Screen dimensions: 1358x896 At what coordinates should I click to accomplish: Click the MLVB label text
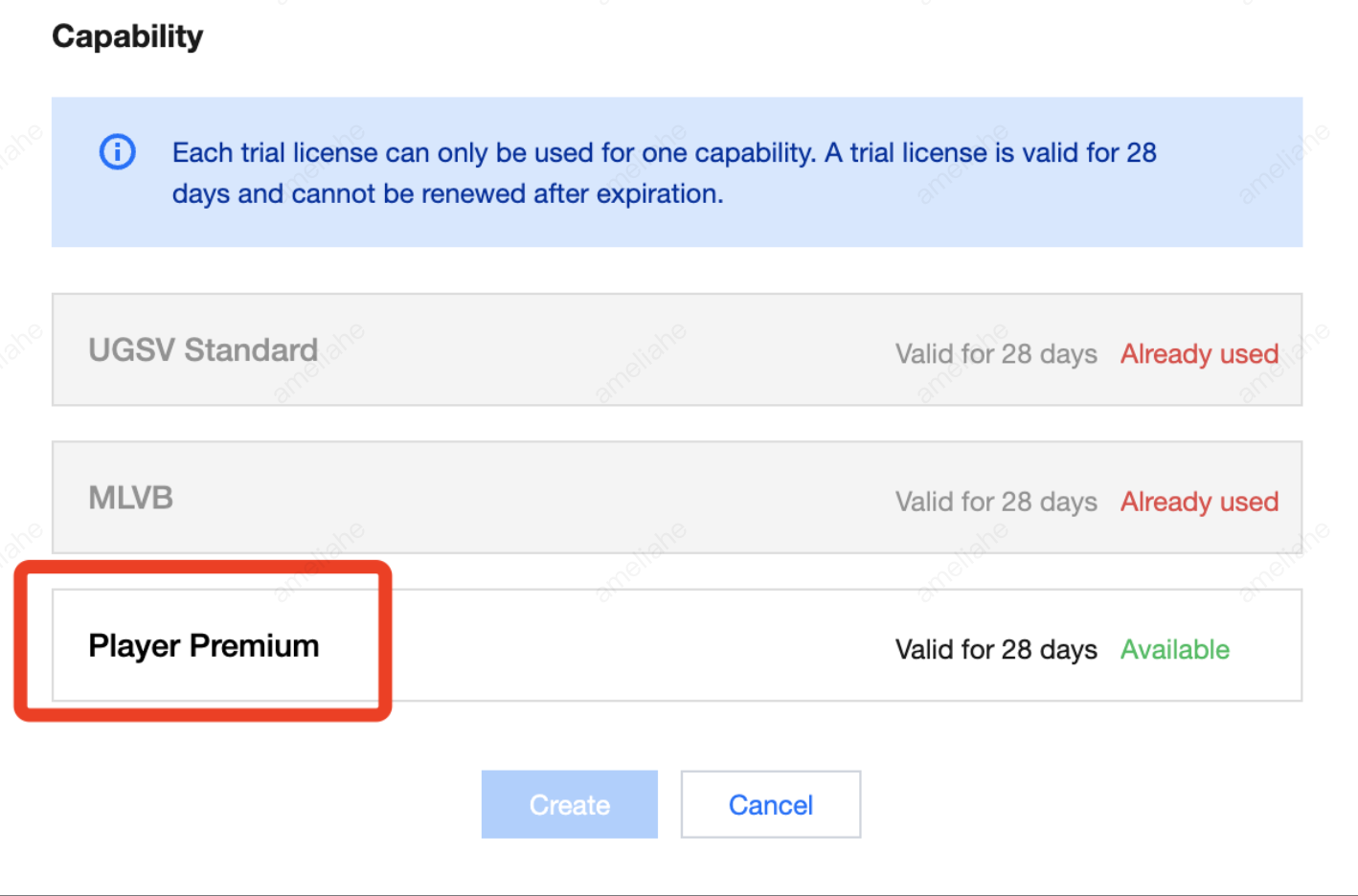(x=130, y=498)
